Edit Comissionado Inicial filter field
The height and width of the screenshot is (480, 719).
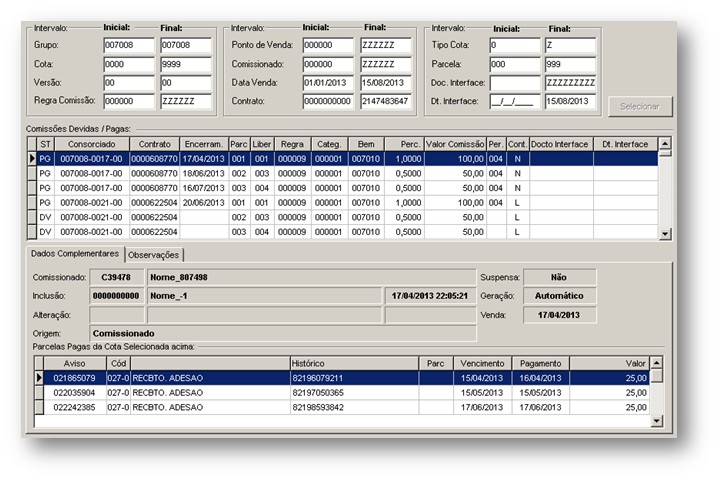[328, 64]
